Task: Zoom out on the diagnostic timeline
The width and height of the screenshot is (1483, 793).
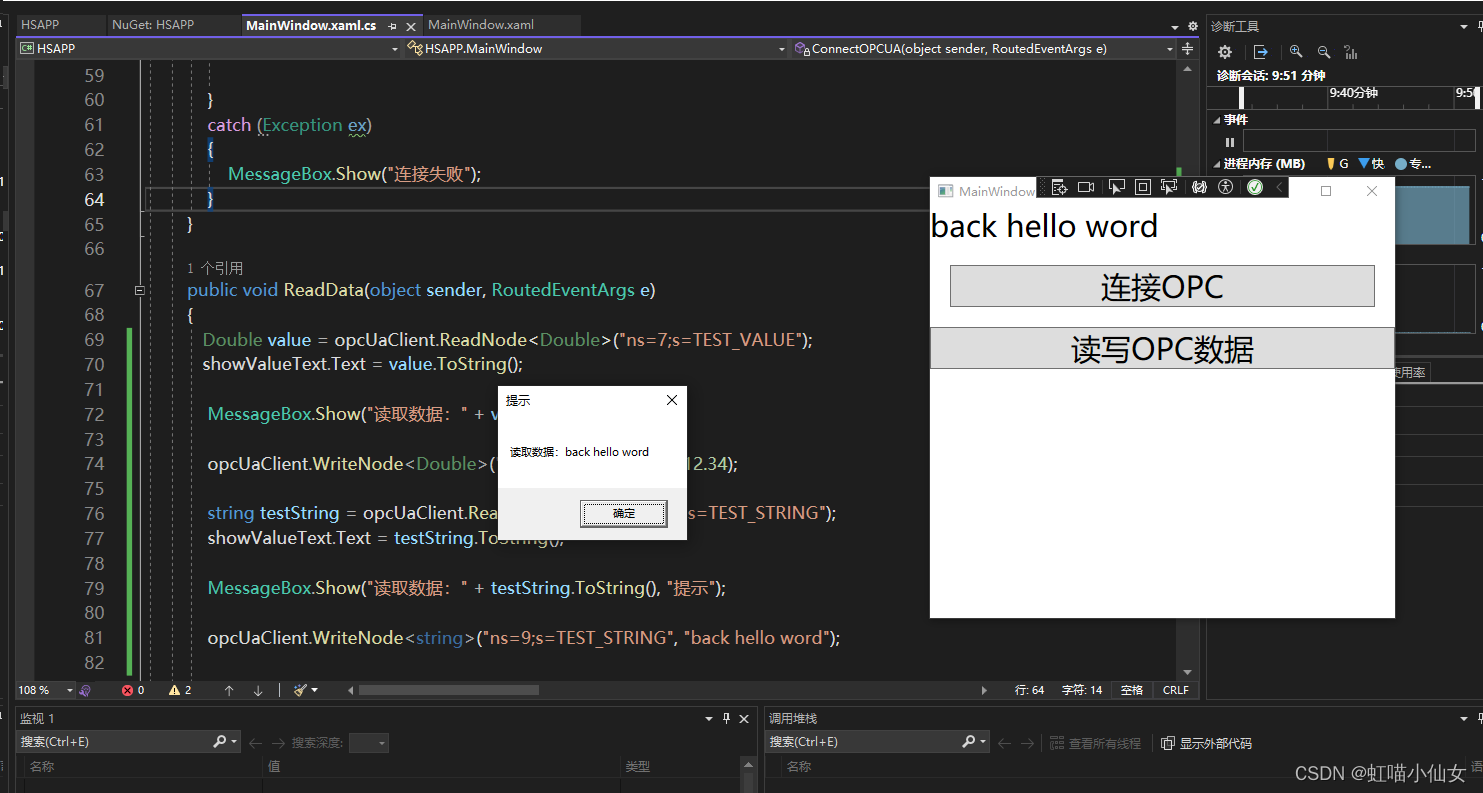Action: (1324, 52)
